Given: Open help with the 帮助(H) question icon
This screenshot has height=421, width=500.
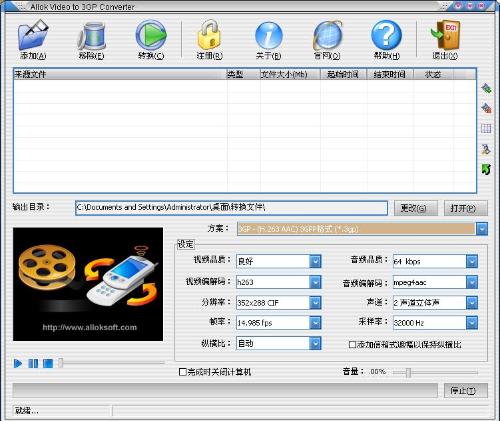Looking at the screenshot, I should point(387,35).
